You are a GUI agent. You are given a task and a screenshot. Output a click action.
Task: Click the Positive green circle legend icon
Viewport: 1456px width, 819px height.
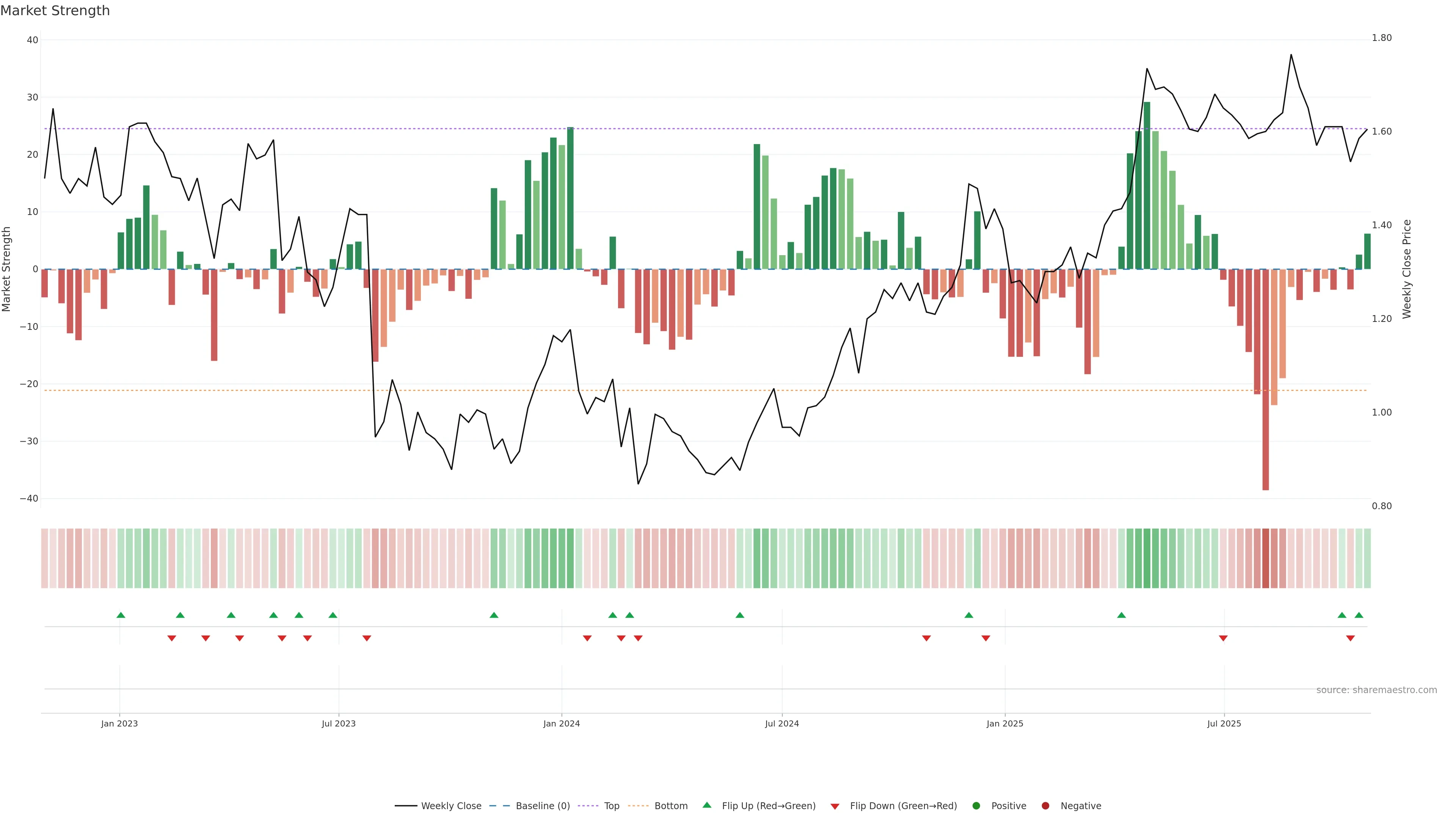click(976, 805)
